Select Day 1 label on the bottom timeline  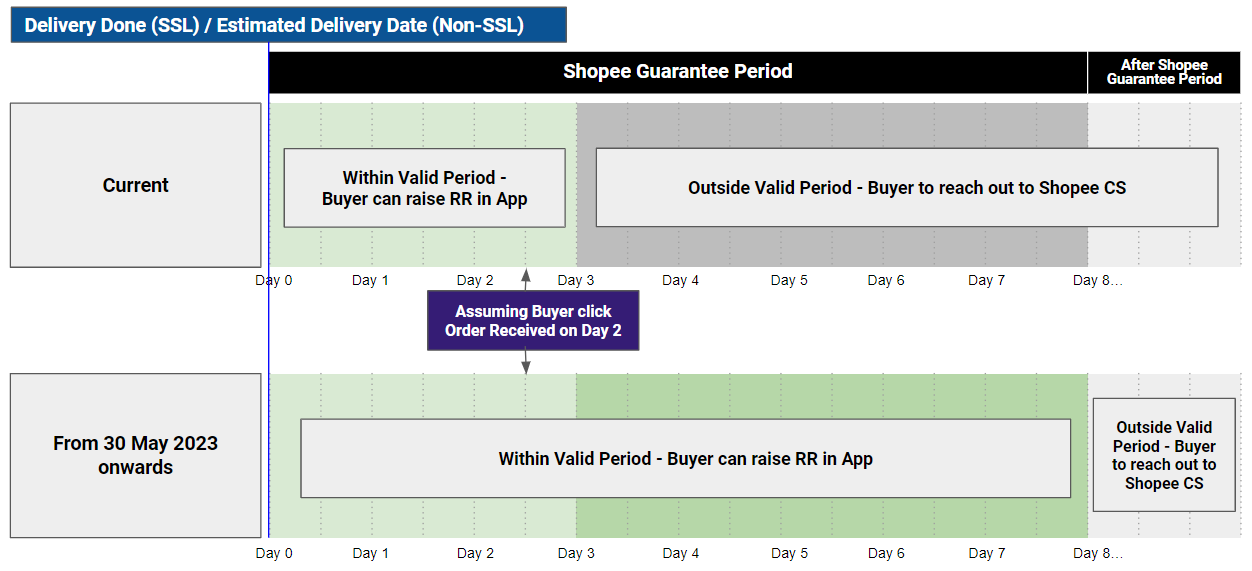pyautogui.click(x=370, y=553)
